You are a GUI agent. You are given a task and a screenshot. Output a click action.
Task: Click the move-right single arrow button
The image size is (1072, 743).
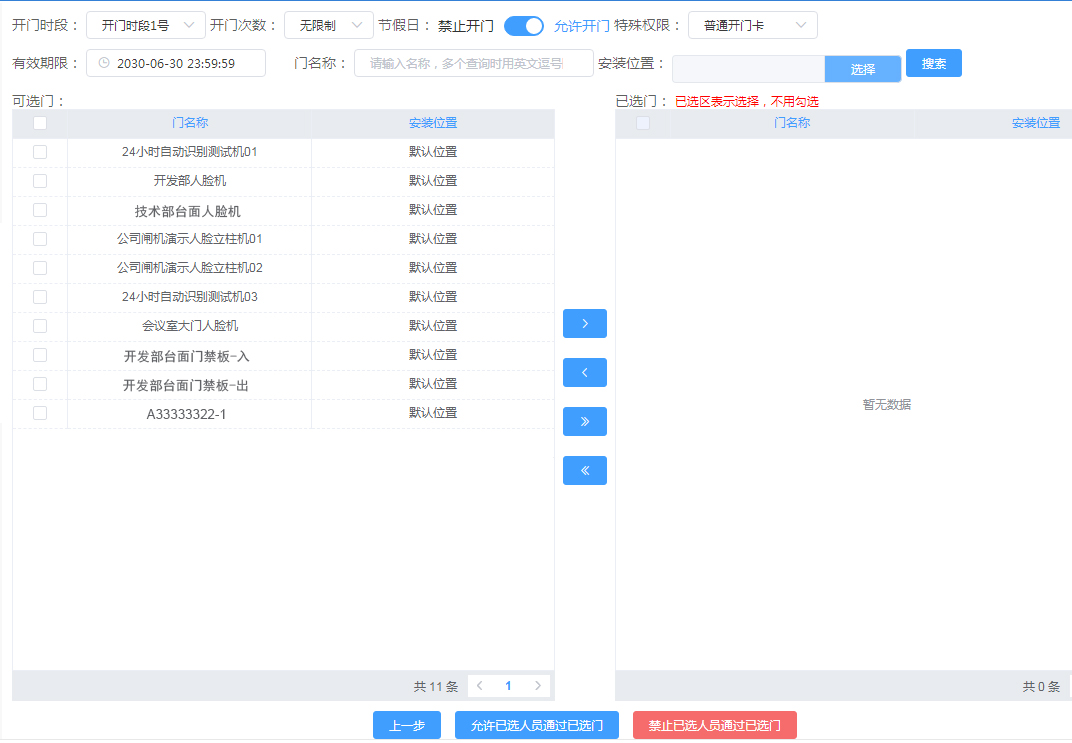pyautogui.click(x=585, y=323)
